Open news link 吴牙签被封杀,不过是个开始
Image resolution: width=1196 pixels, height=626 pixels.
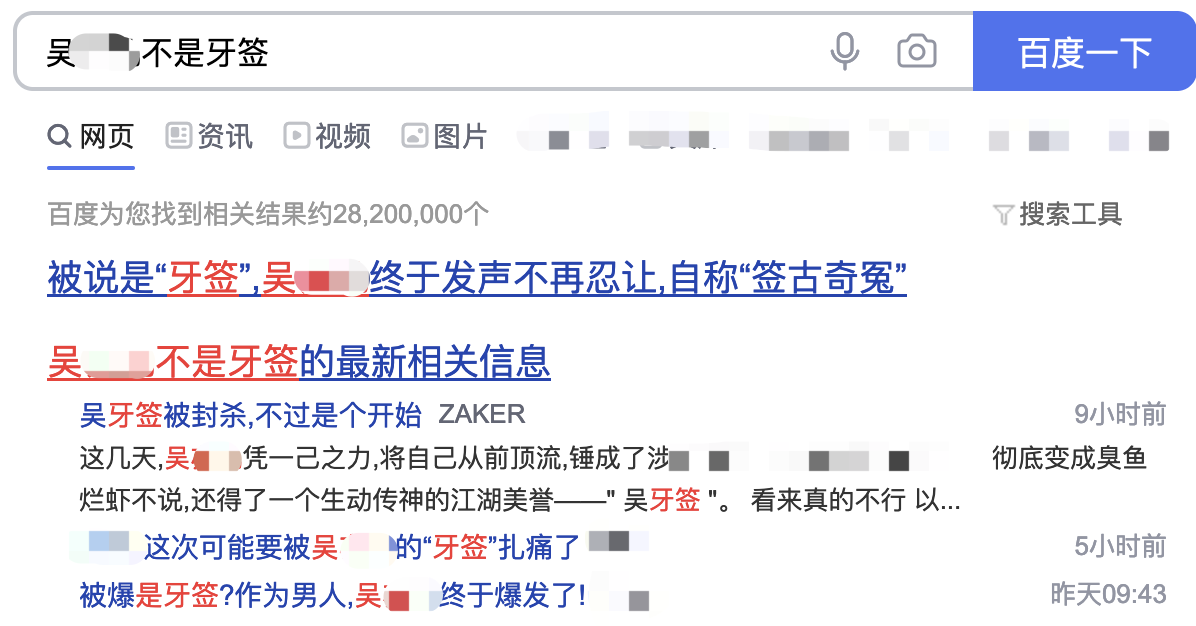[250, 415]
